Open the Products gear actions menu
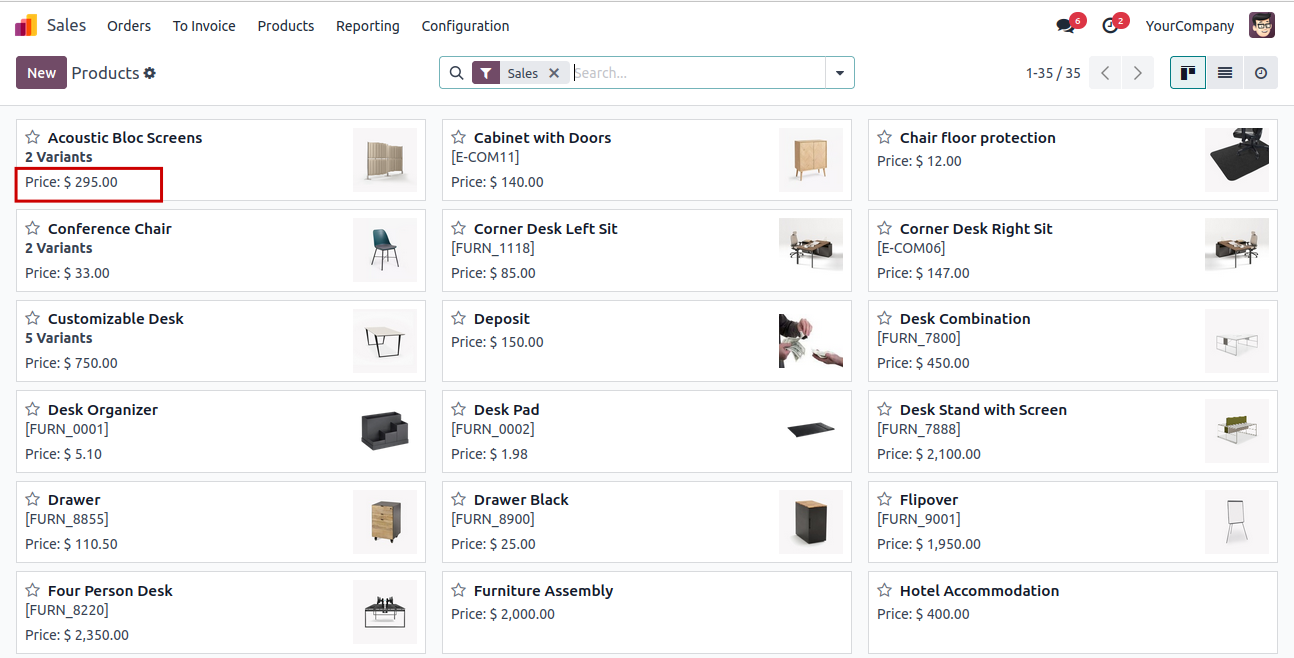Image resolution: width=1294 pixels, height=658 pixels. pos(150,73)
